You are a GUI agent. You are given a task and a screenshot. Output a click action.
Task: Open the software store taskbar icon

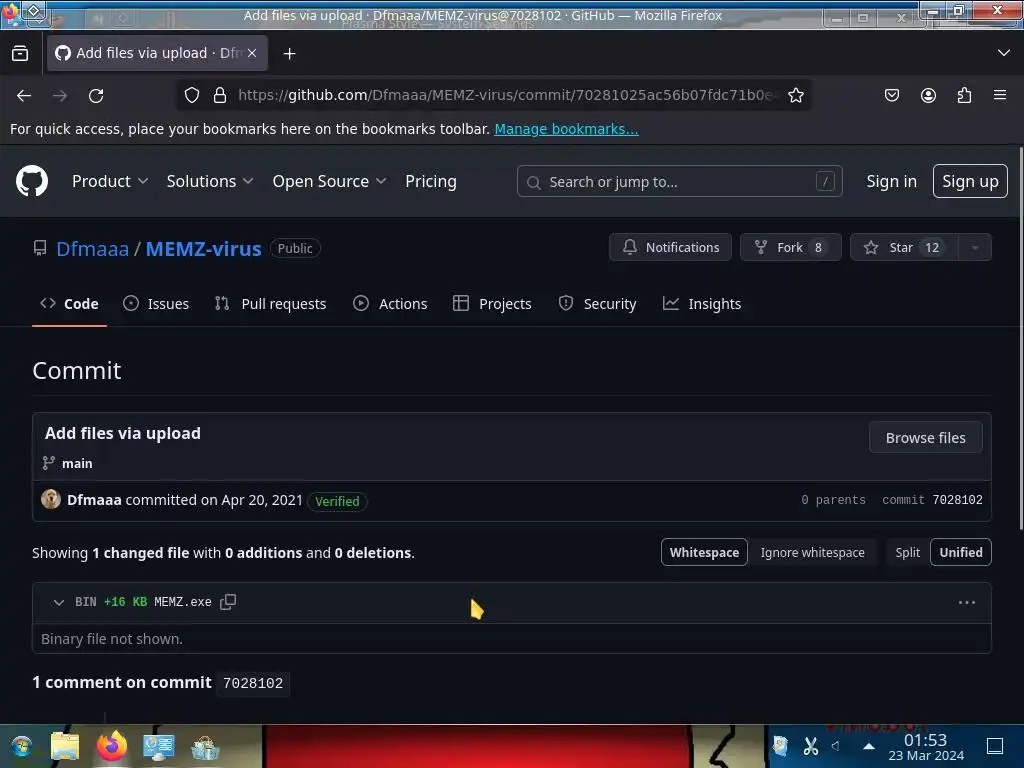tap(205, 746)
